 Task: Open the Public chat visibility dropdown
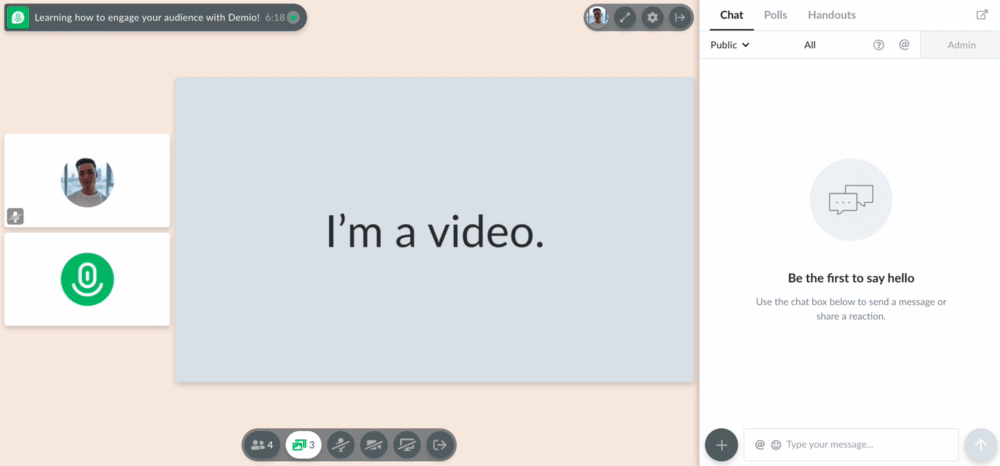tap(730, 45)
